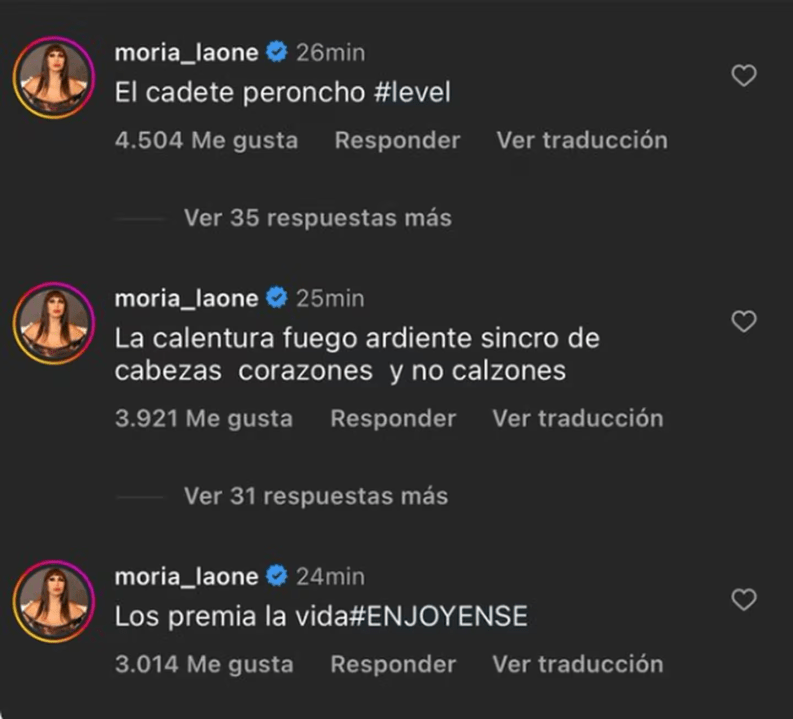Click verified badge on the 25min comment

click(x=277, y=298)
